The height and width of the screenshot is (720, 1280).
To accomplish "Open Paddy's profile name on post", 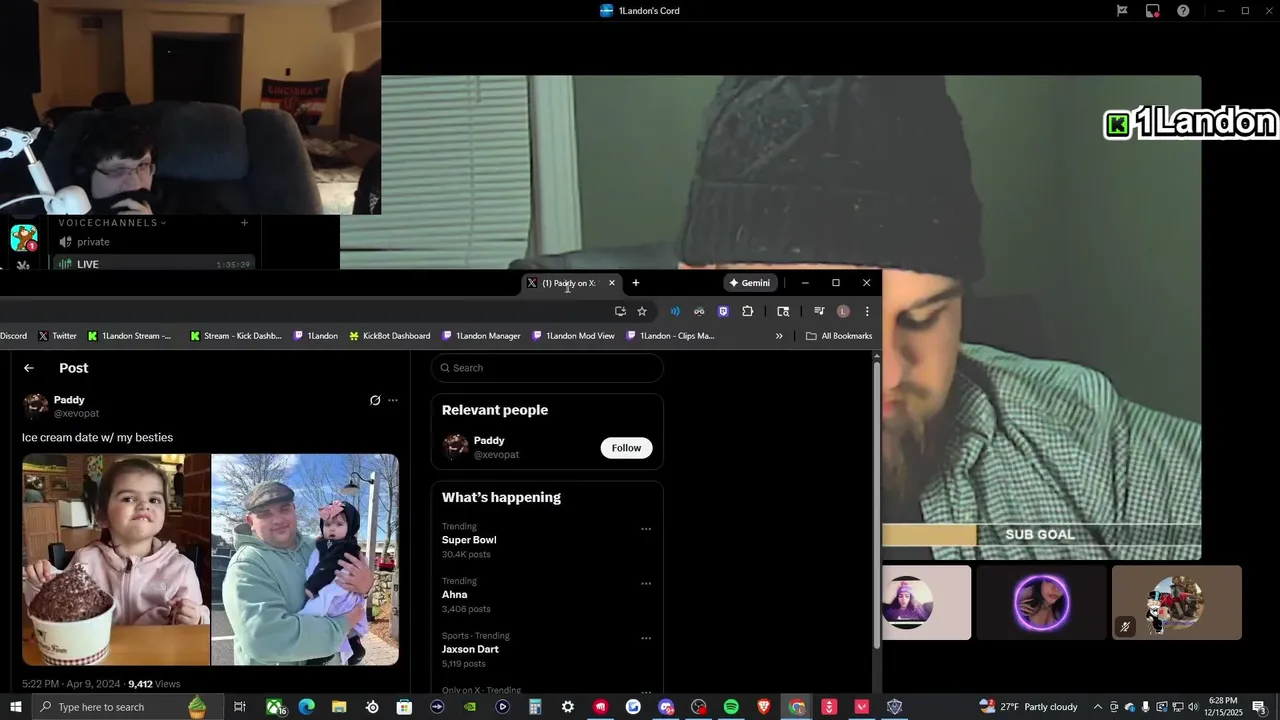I will point(69,400).
